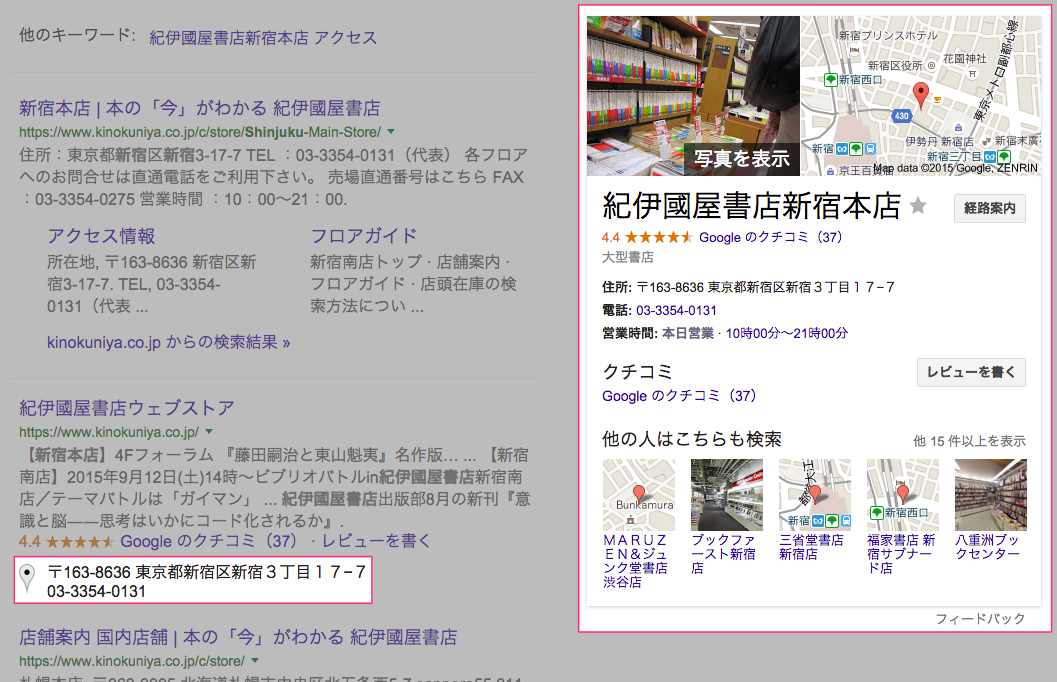1057x682 pixels.
Task: Click the red location marker on the map
Action: coord(920,95)
